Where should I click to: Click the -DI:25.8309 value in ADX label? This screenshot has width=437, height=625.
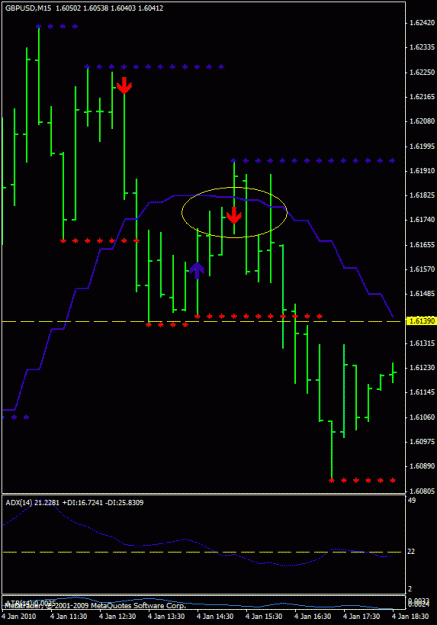point(122,503)
